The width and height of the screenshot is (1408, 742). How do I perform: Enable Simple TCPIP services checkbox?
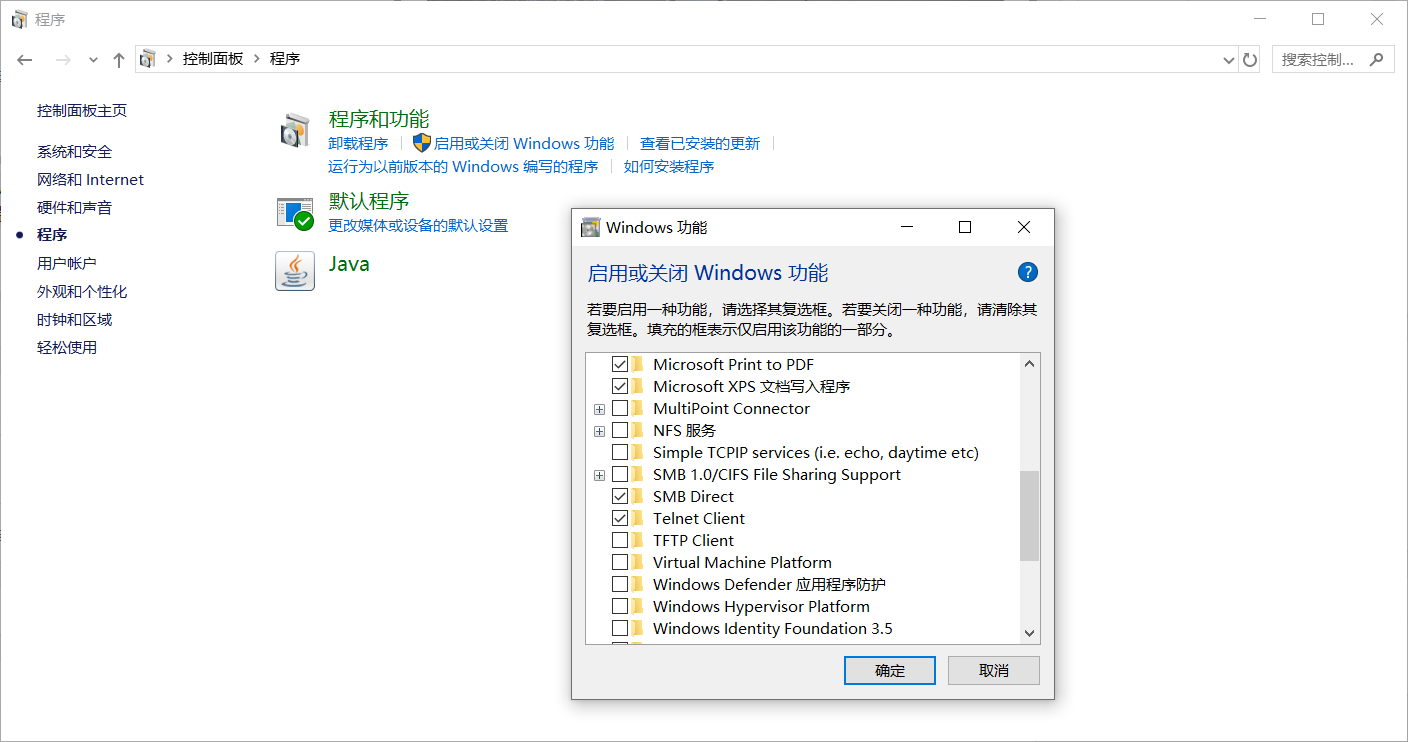point(620,452)
